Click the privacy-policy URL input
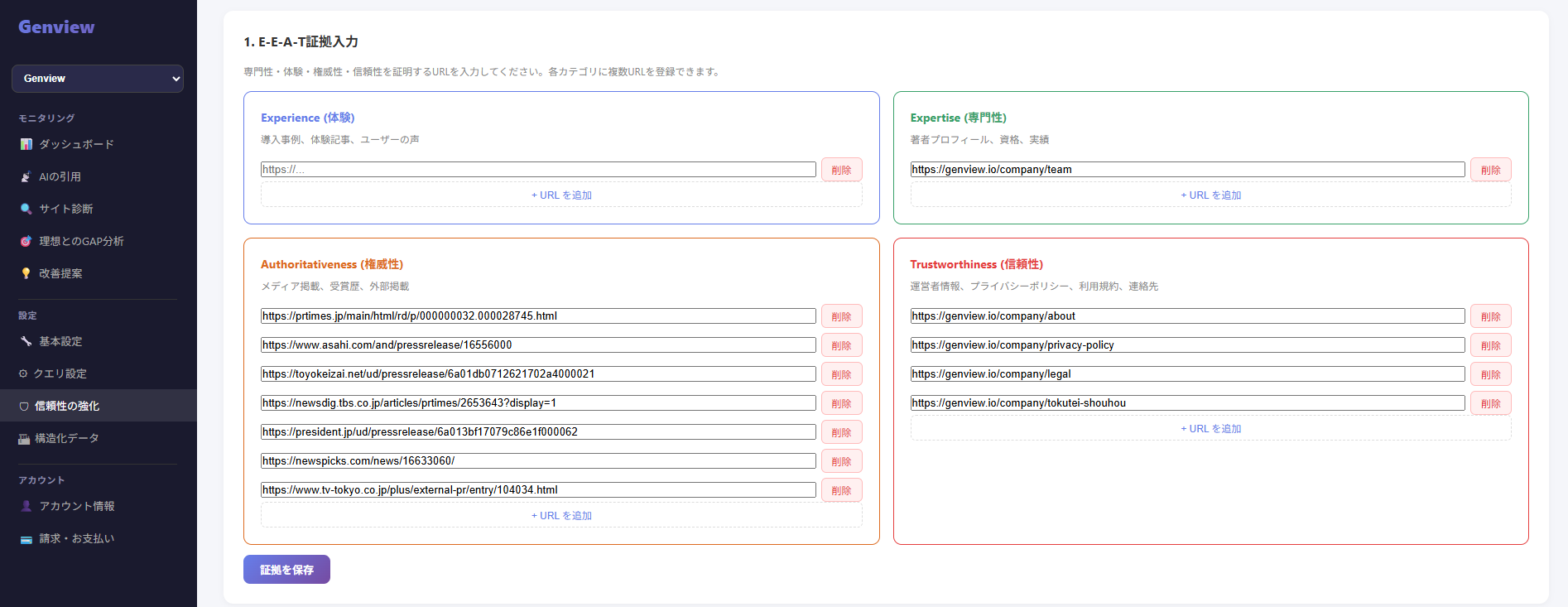The height and width of the screenshot is (607, 1568). (x=1187, y=345)
